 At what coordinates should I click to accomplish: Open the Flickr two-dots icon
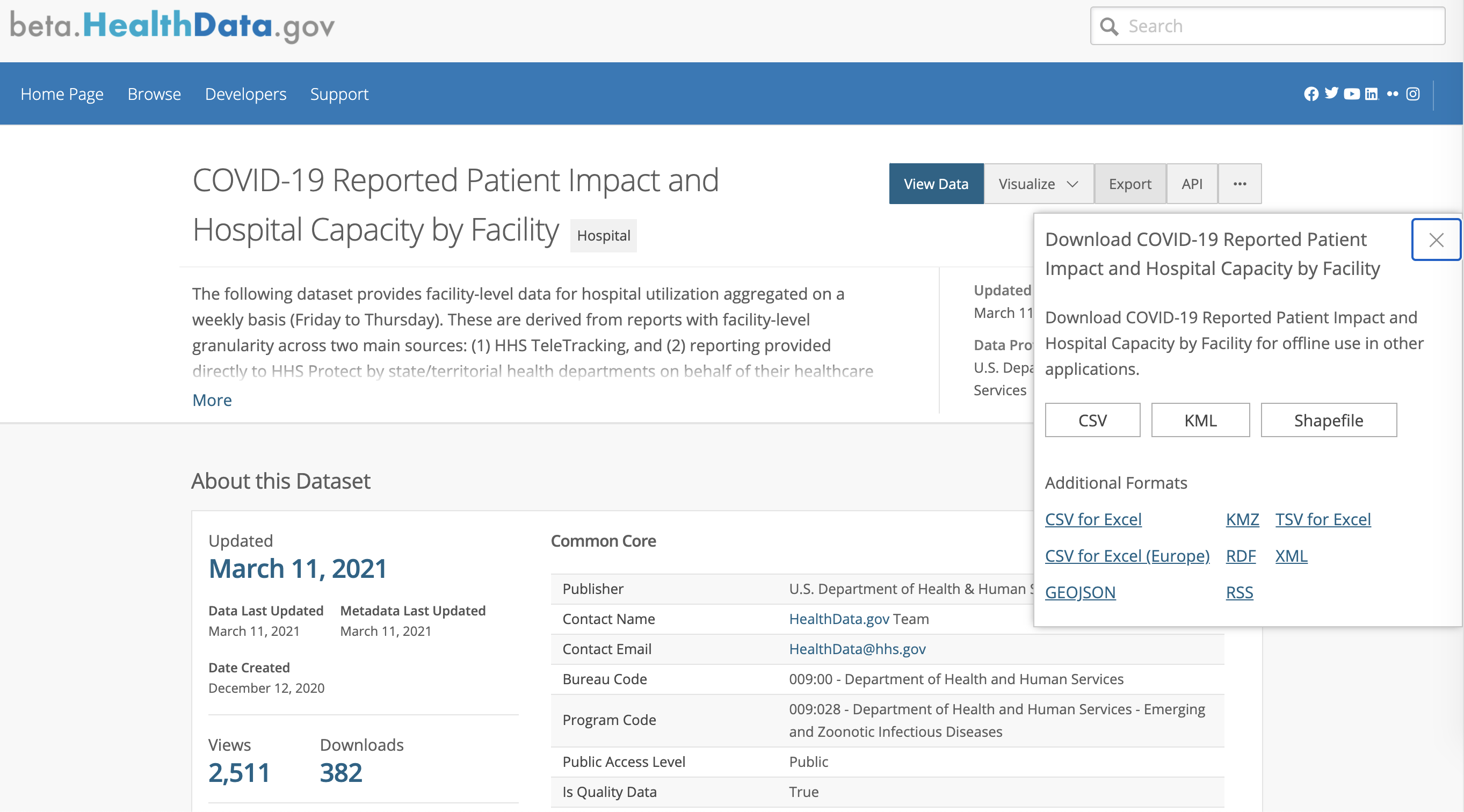[1393, 94]
